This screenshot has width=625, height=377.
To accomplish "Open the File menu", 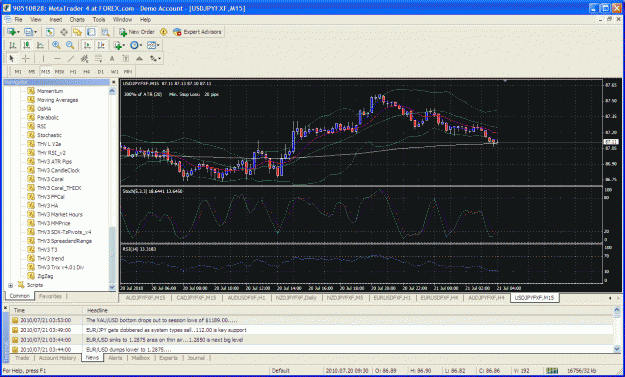I will tap(18, 20).
